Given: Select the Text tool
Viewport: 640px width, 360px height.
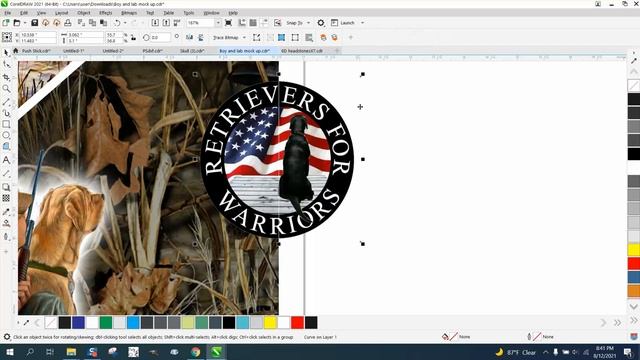Looking at the screenshot, I should click(x=6, y=160).
